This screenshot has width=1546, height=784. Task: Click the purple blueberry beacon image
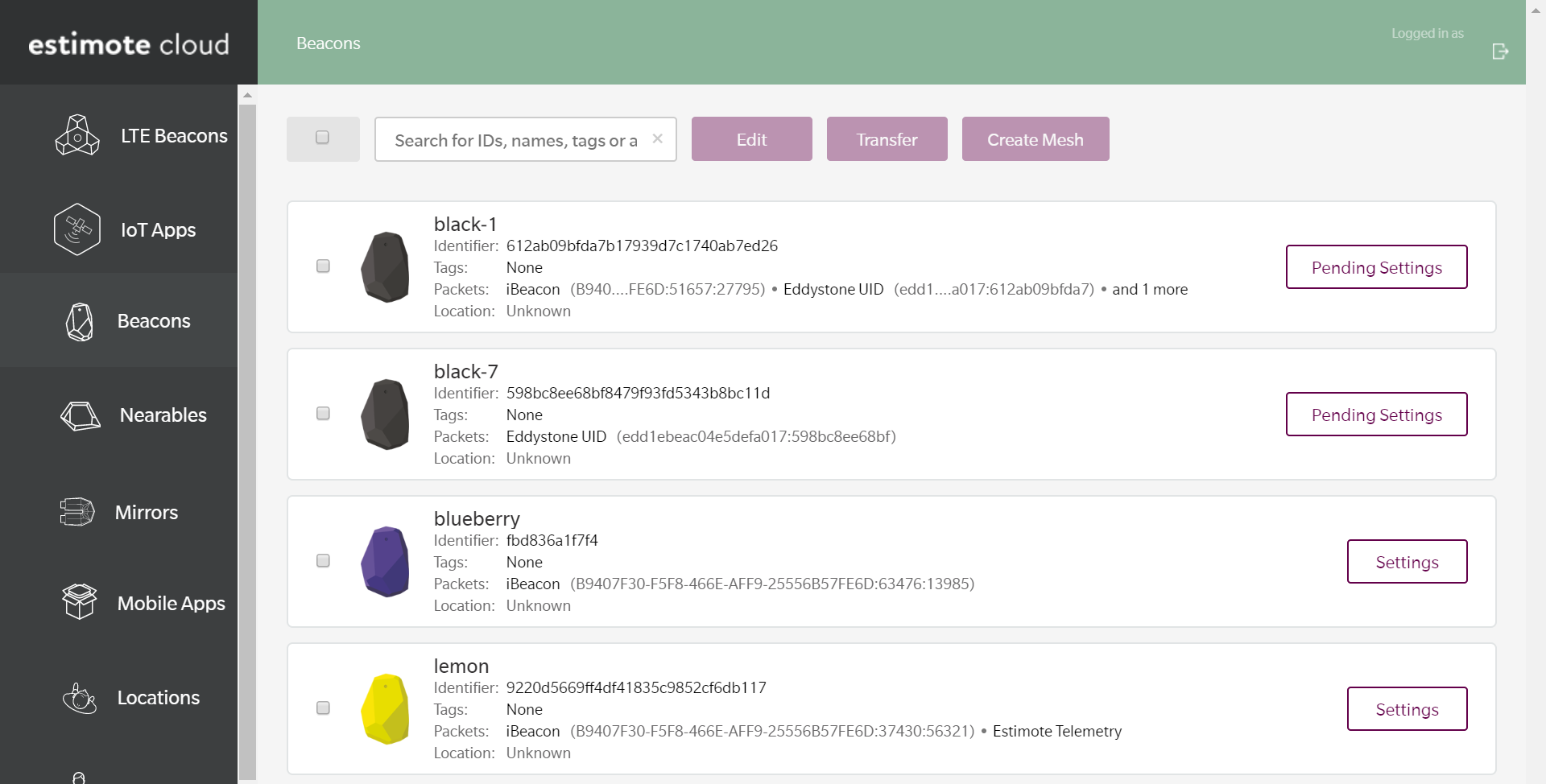coord(386,562)
